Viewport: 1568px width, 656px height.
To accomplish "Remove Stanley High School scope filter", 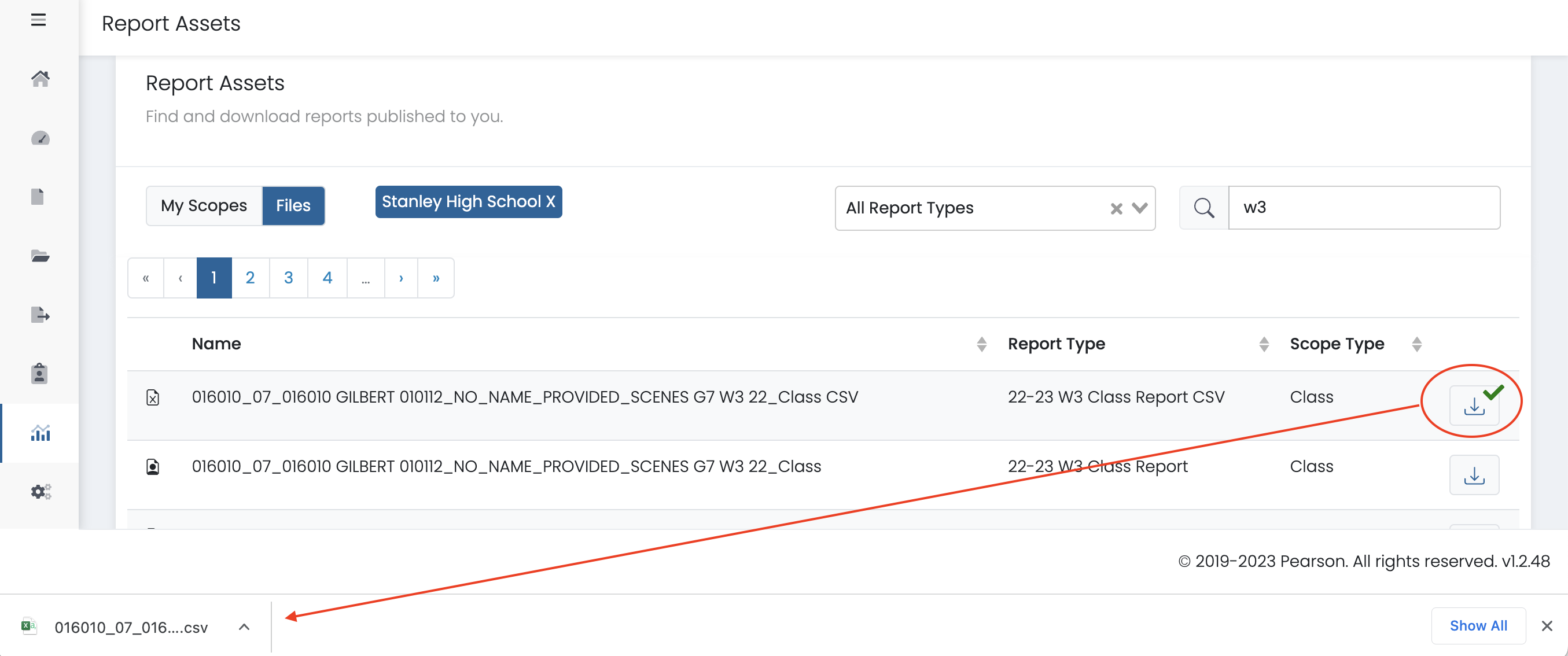I will (x=550, y=201).
